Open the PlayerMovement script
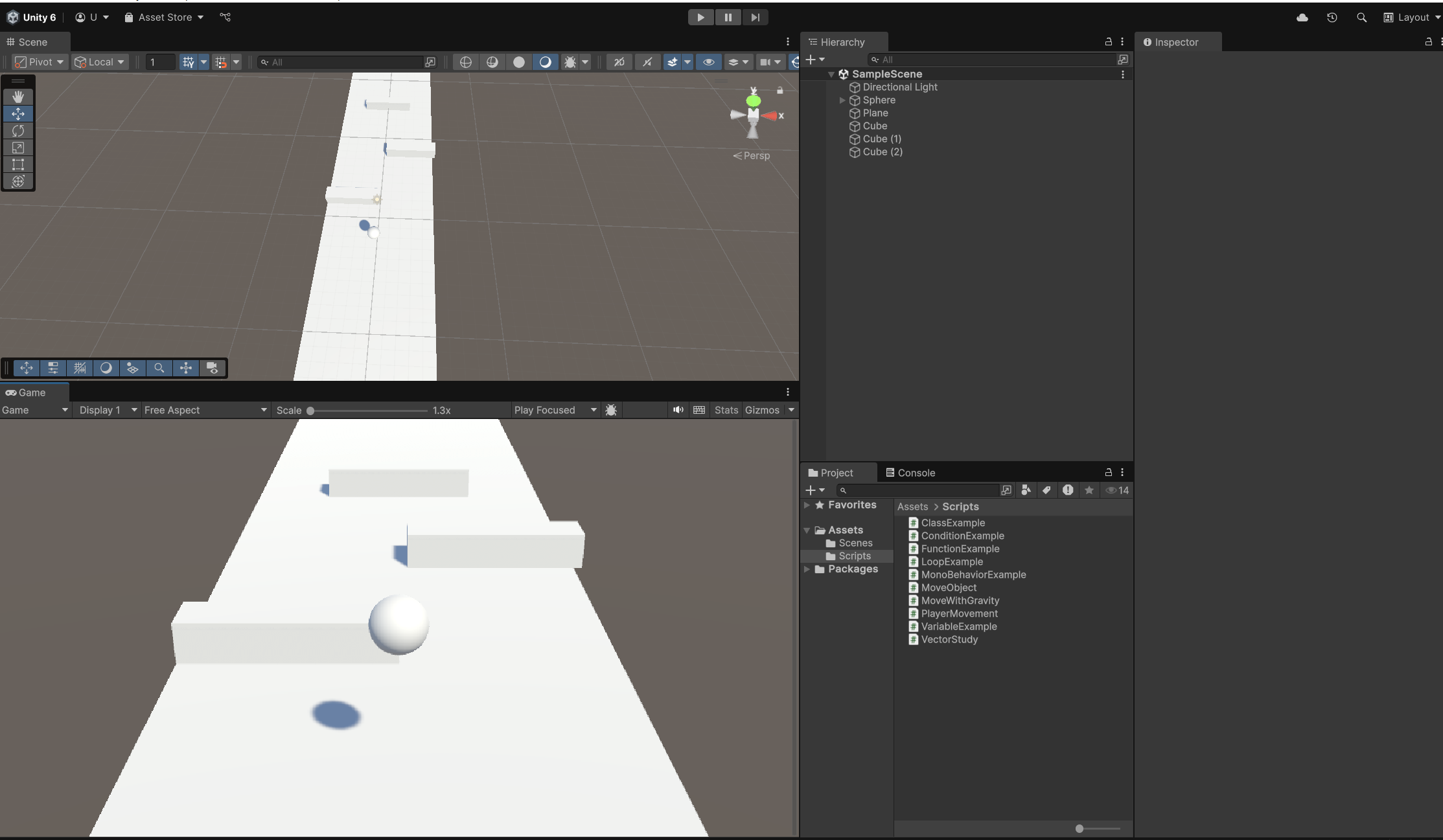 (959, 613)
